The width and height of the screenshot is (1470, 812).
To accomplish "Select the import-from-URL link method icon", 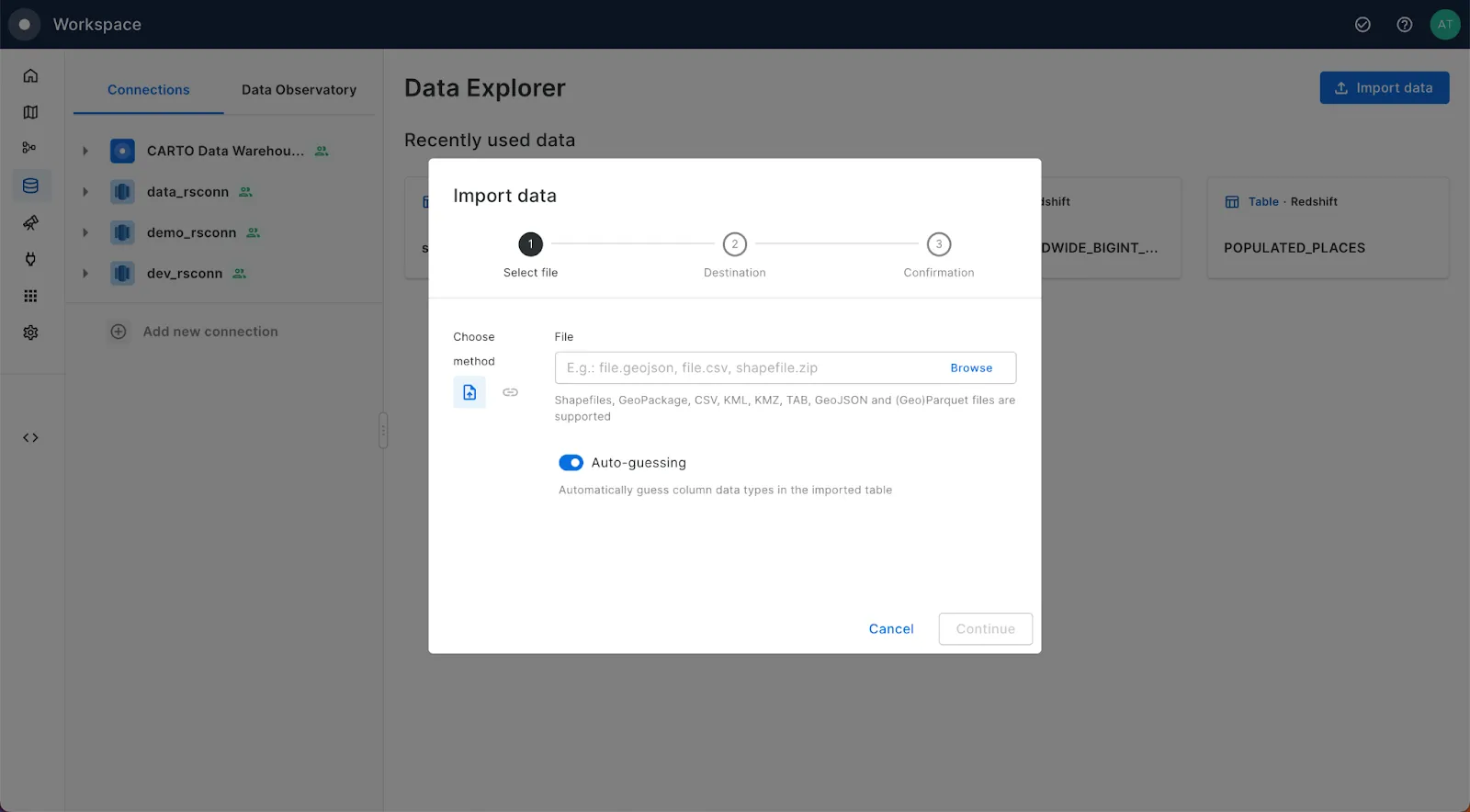I will click(510, 392).
